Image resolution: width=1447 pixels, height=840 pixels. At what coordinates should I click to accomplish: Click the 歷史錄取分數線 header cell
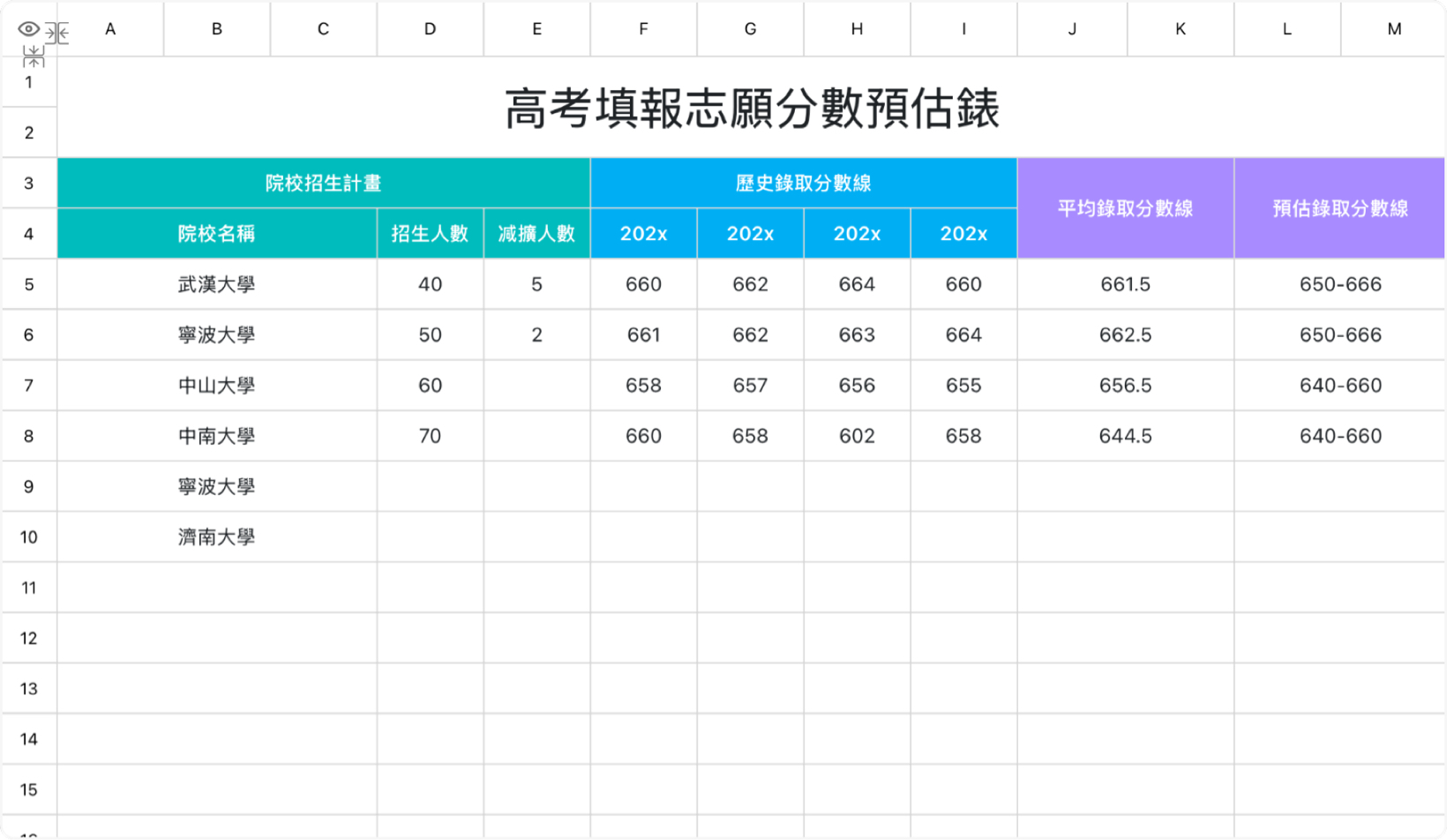[x=804, y=184]
